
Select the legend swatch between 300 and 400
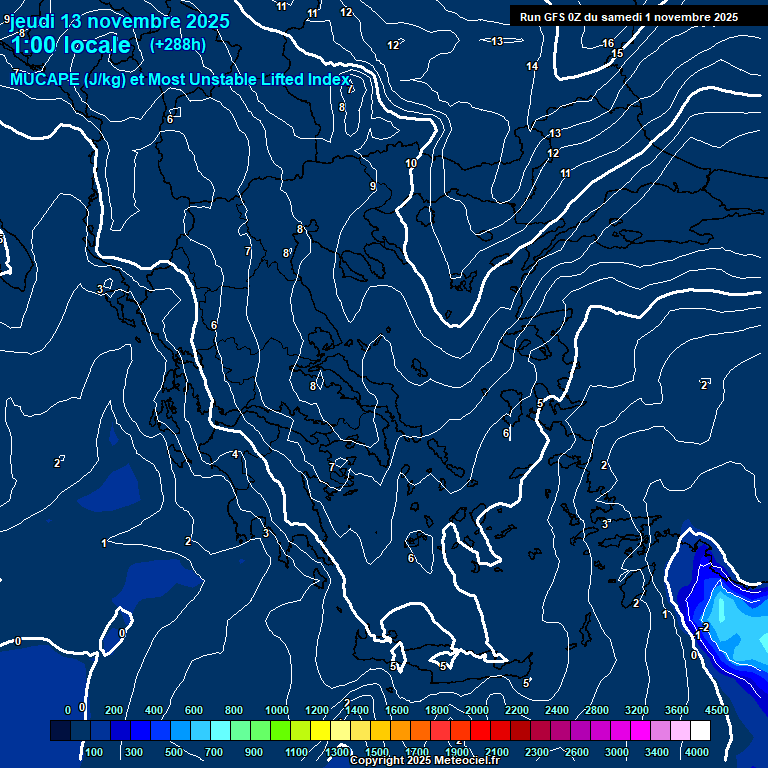pos(141,730)
